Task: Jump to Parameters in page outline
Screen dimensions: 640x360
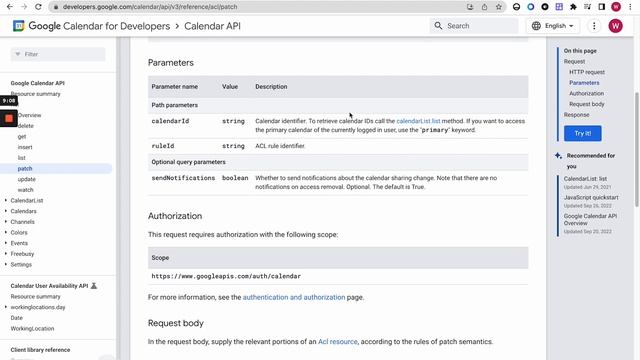Action: coord(584,83)
